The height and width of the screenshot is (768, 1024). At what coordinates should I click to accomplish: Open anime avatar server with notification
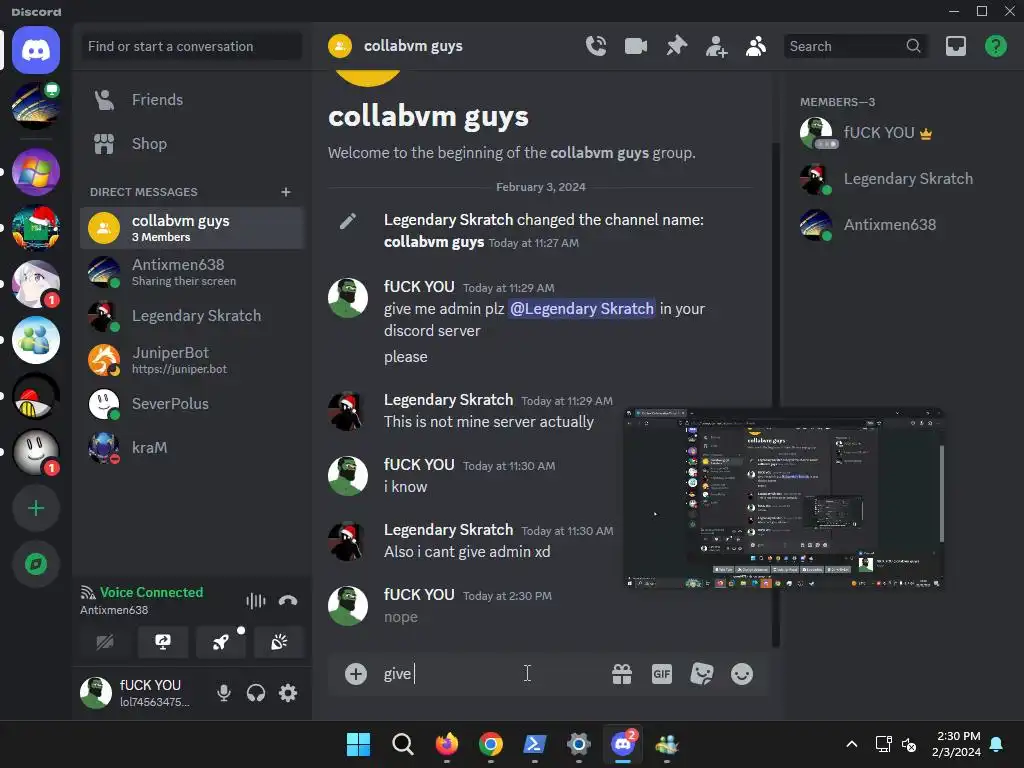pos(36,284)
